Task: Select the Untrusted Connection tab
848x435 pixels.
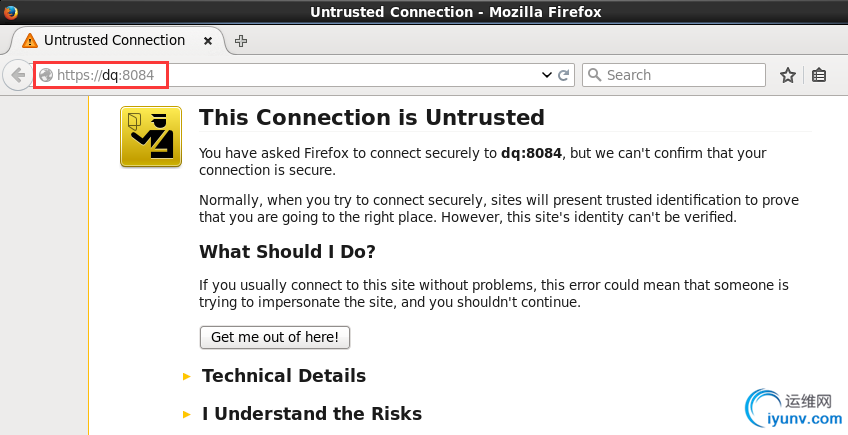Action: [115, 41]
